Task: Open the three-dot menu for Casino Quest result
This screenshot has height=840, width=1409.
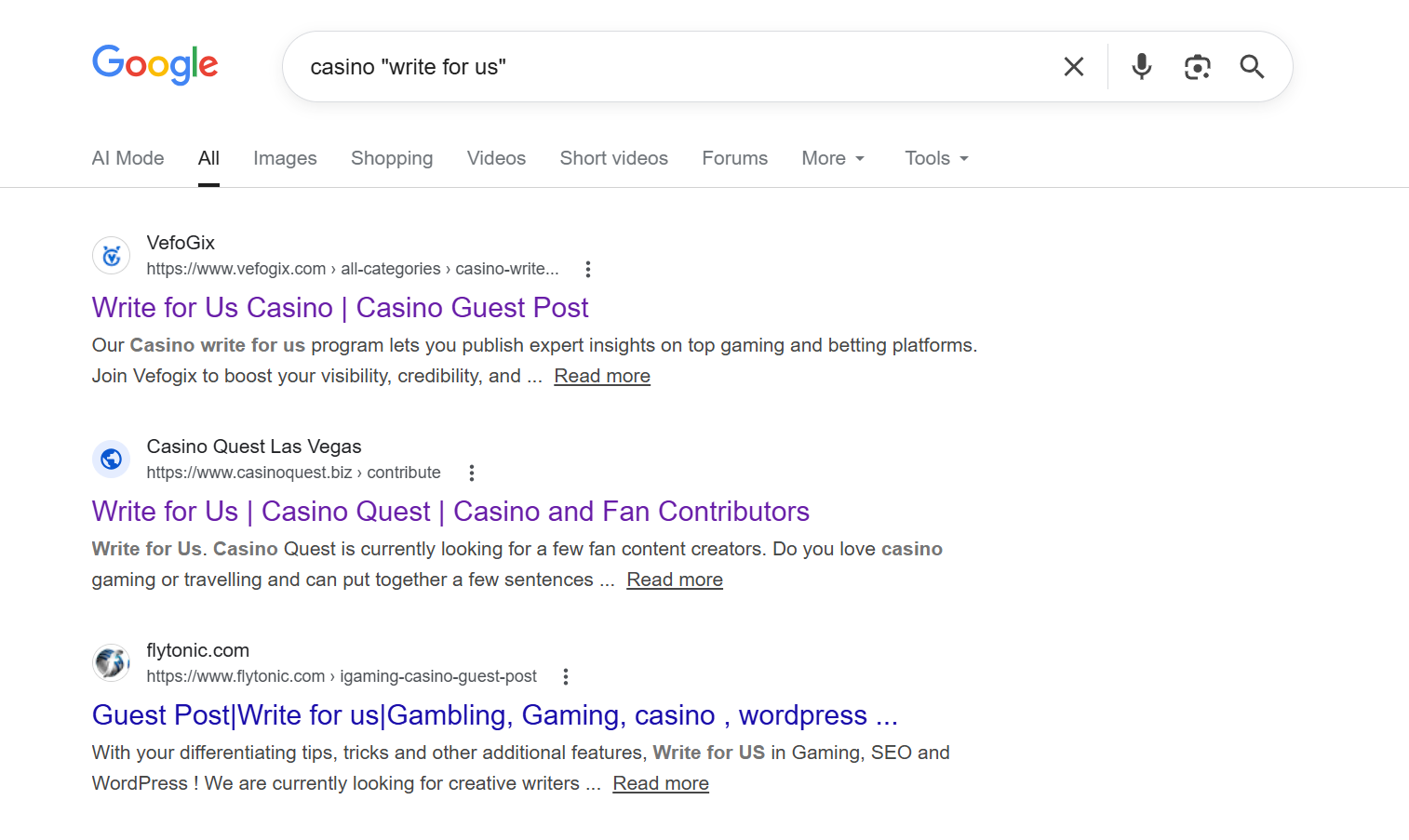Action: pyautogui.click(x=472, y=472)
